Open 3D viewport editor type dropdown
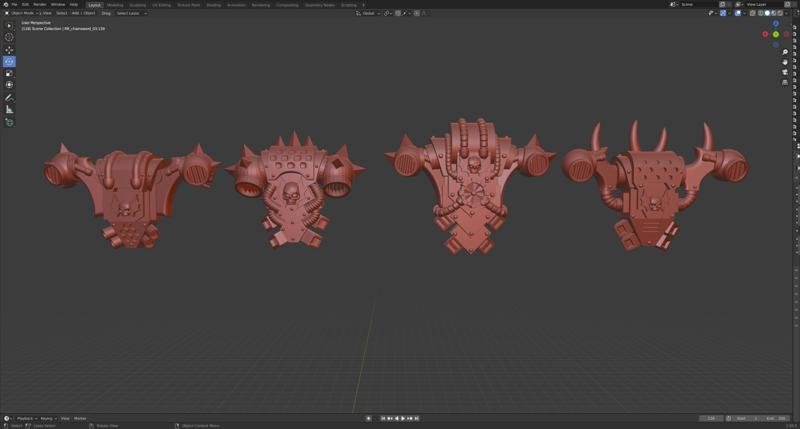 point(8,13)
